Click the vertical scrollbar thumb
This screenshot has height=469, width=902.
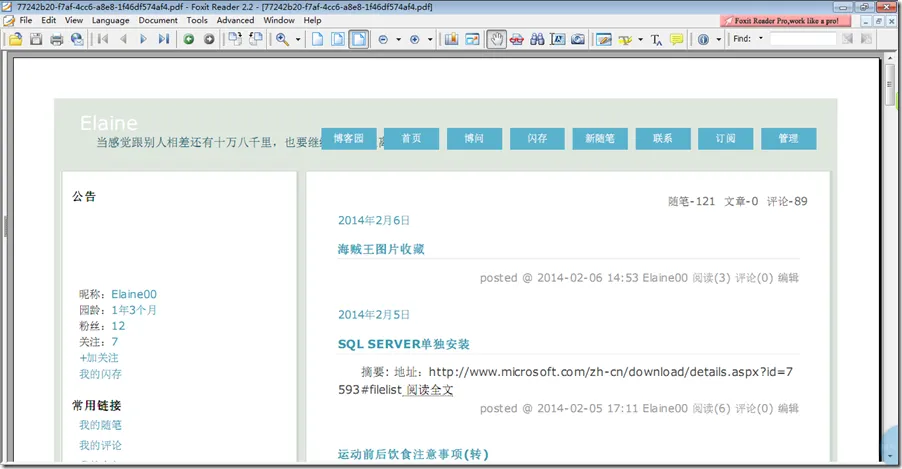click(890, 83)
